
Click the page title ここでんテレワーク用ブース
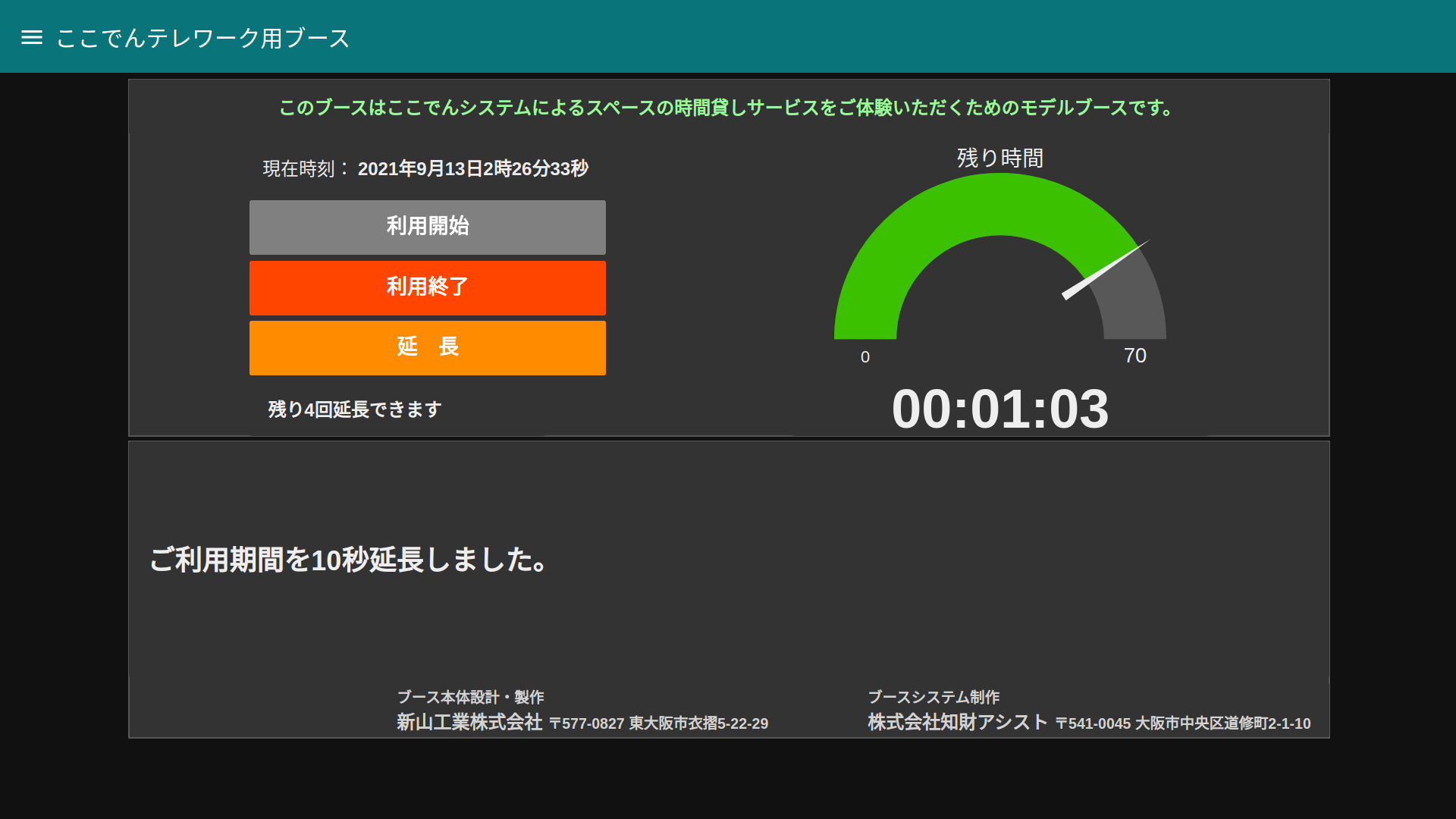pos(202,38)
